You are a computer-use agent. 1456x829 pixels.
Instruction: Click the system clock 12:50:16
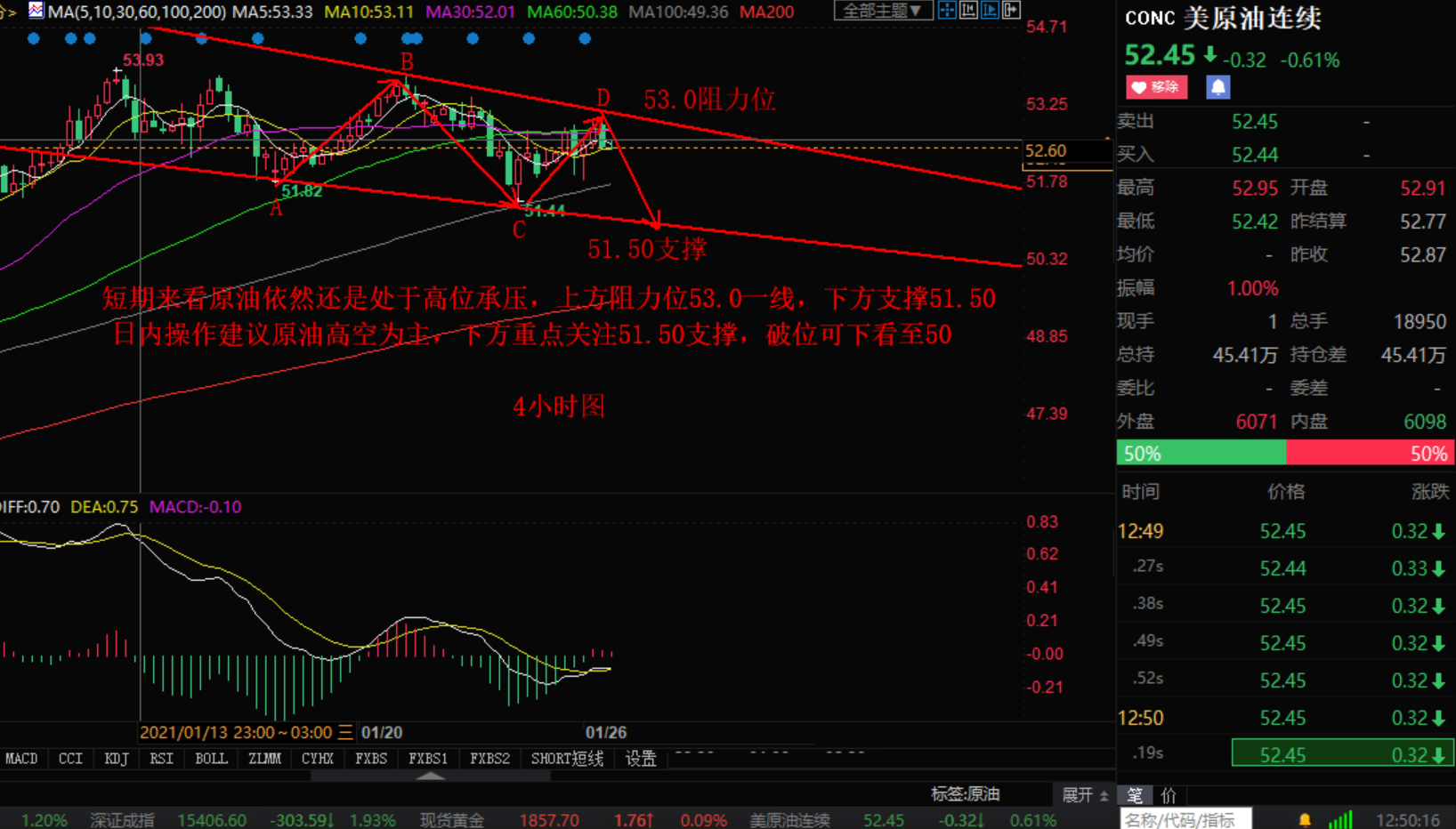click(x=1408, y=819)
